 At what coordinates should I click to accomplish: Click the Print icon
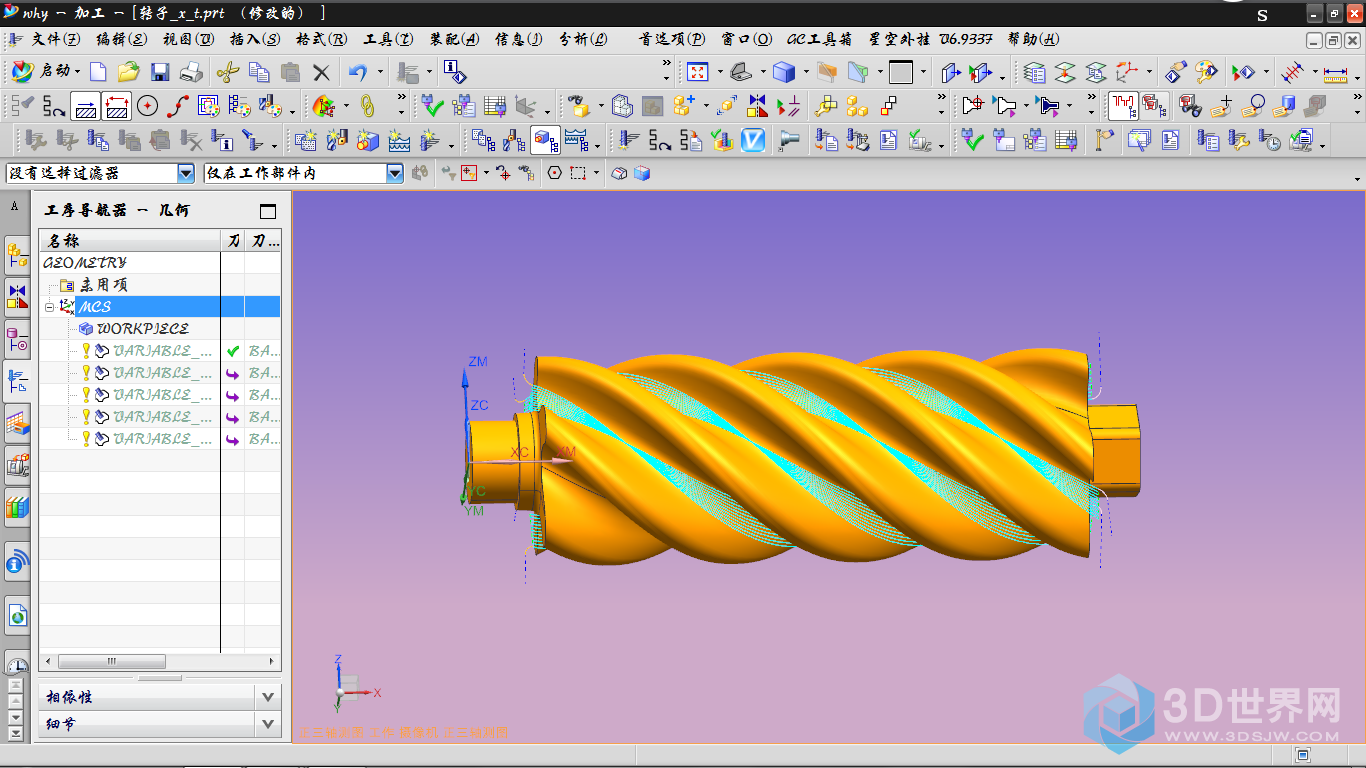(x=191, y=72)
